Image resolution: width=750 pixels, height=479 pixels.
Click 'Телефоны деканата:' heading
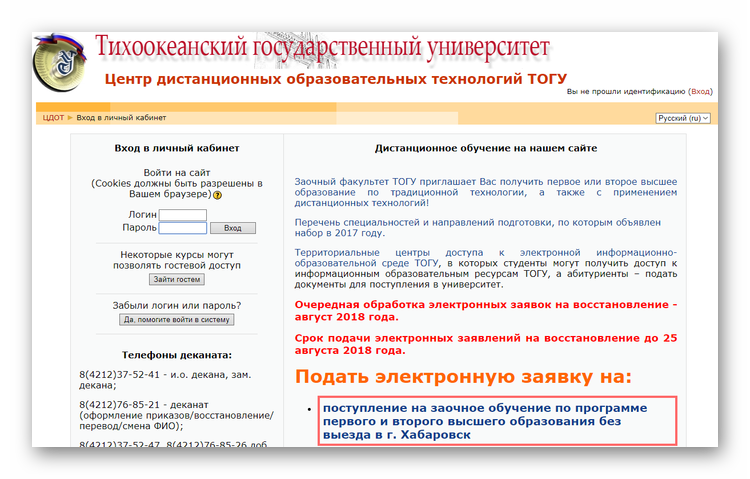coord(177,355)
